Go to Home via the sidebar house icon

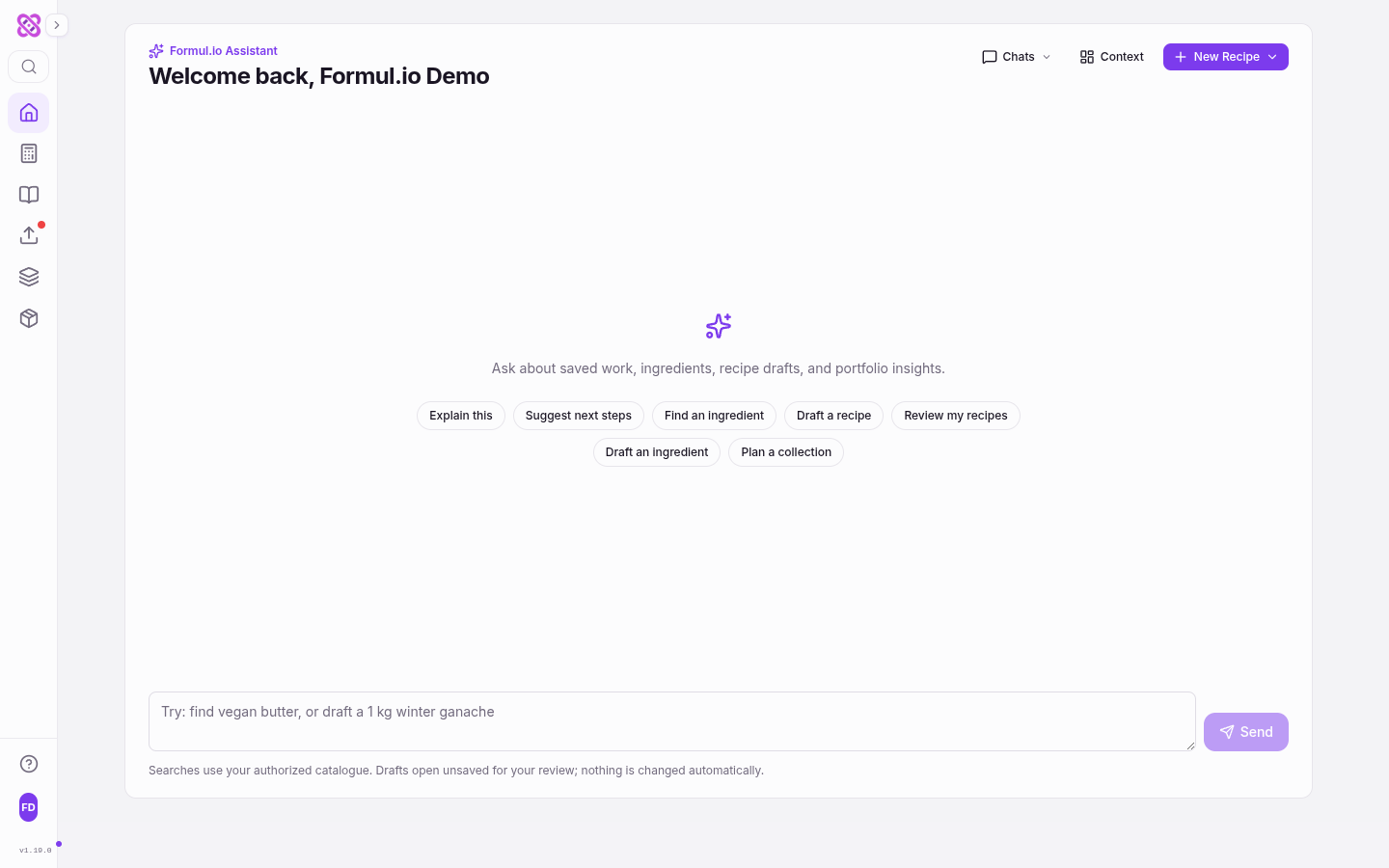pyautogui.click(x=29, y=113)
